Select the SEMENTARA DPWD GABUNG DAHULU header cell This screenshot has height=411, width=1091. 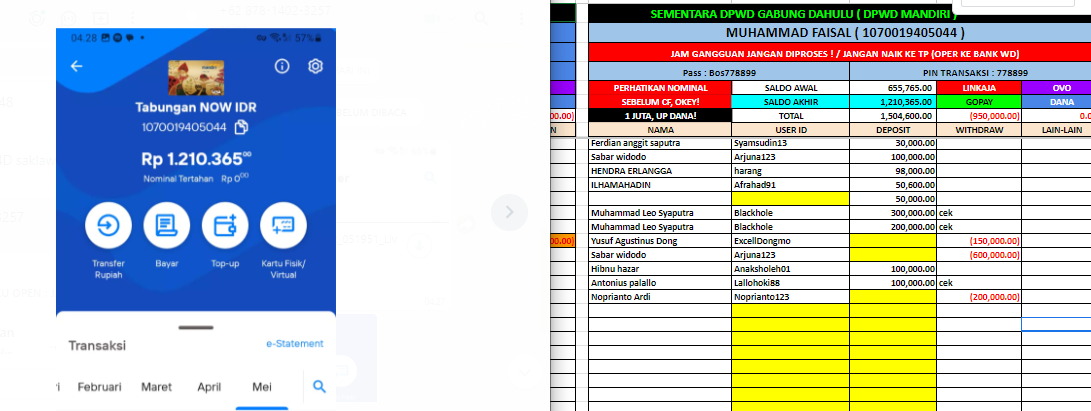(x=839, y=14)
